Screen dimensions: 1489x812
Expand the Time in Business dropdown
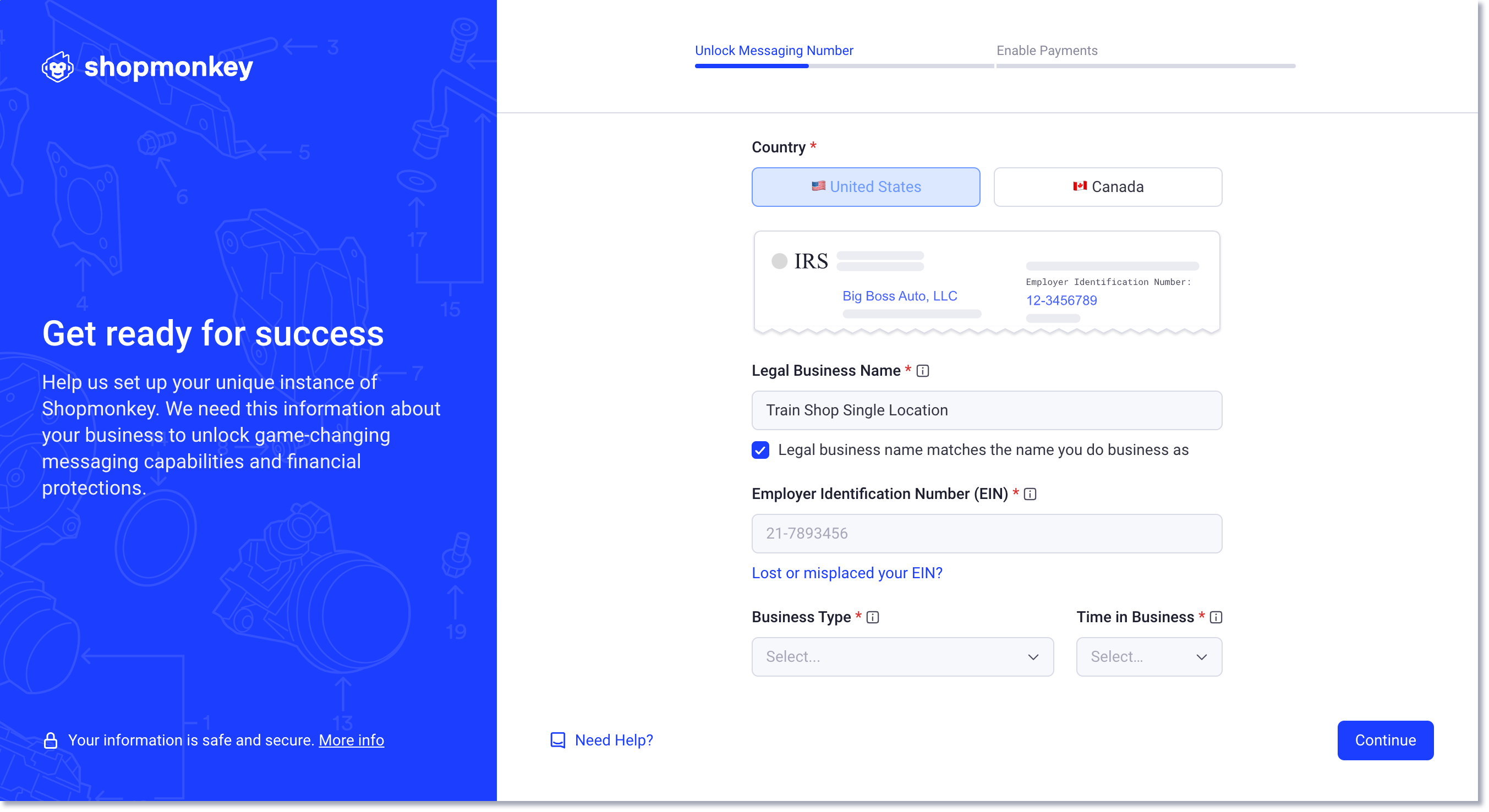pos(1149,657)
